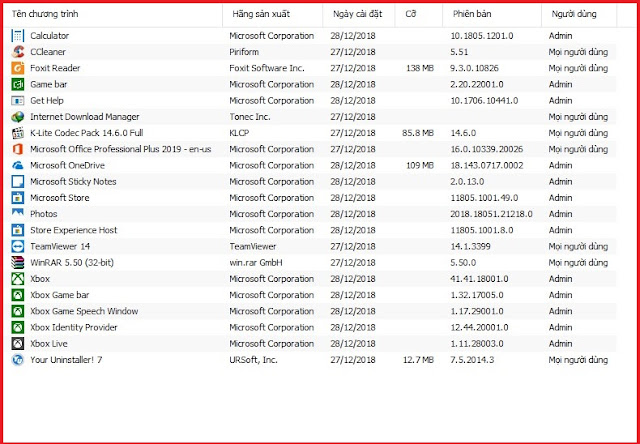The width and height of the screenshot is (640, 444).
Task: Select the TeamViewer 14 name
Action: pos(60,246)
